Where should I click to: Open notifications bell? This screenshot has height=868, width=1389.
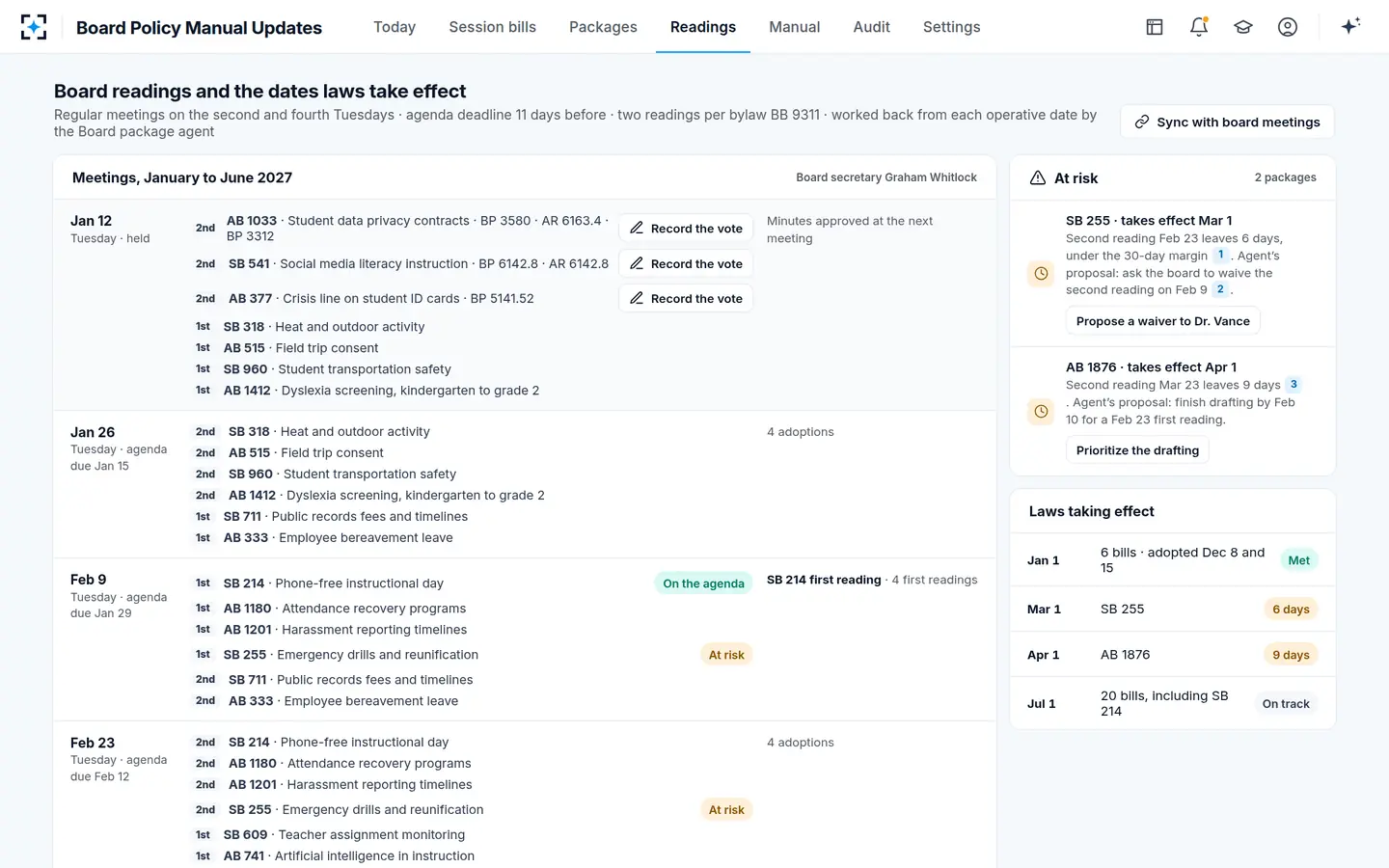[1199, 27]
